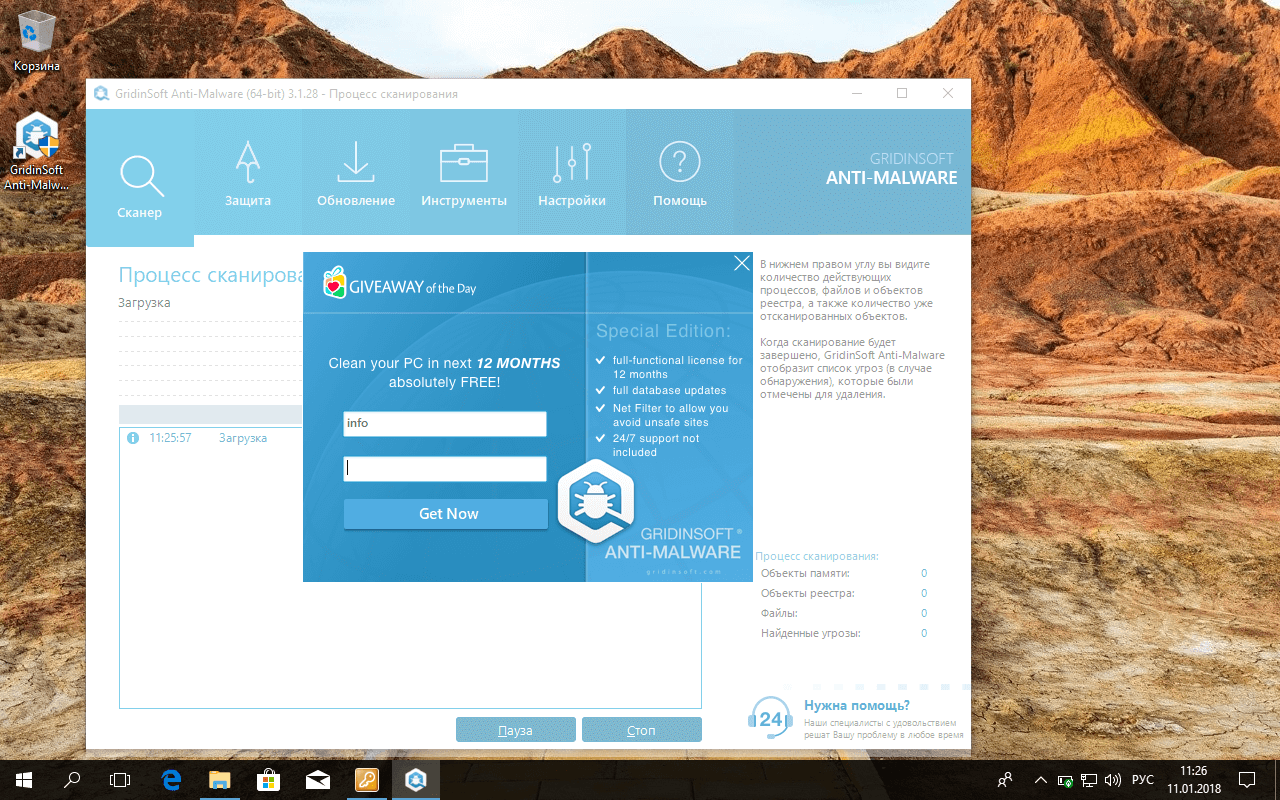Screen dimensions: 1280x800
Task: Launch Microsoft Edge from taskbar
Action: [x=172, y=779]
